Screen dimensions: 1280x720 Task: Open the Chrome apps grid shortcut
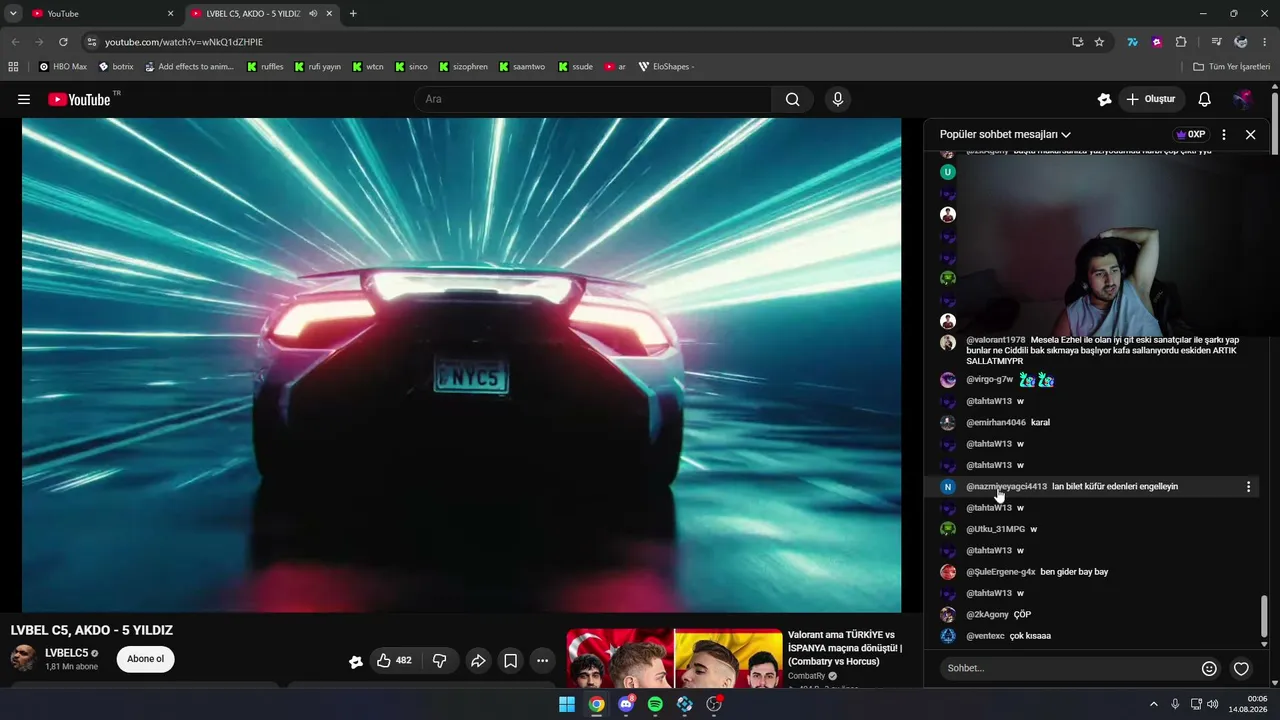click(x=13, y=67)
